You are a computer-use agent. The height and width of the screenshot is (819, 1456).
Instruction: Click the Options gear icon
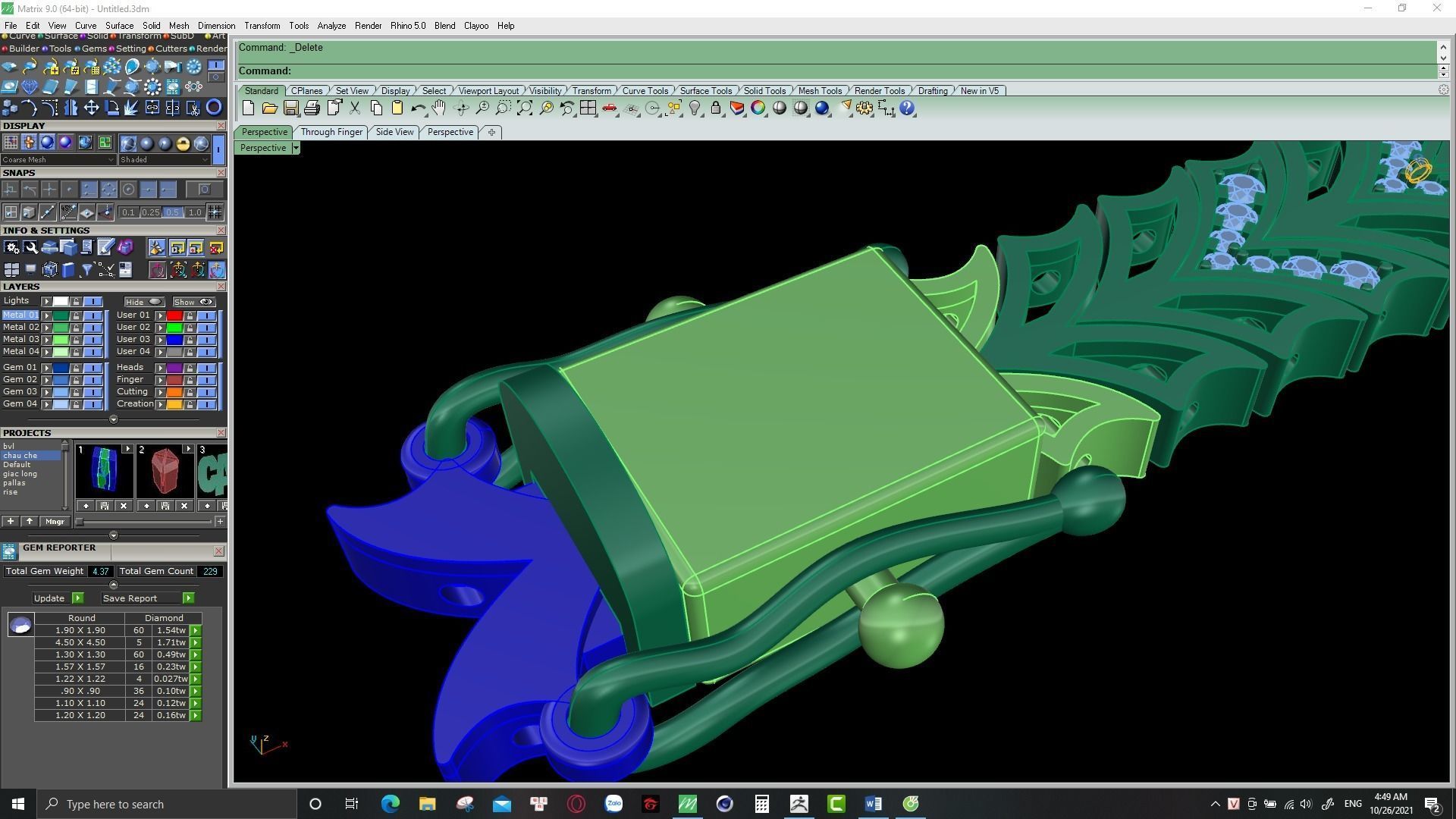[x=864, y=108]
